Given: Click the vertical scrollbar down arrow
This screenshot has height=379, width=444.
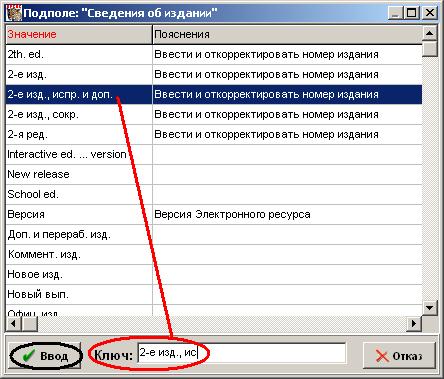Looking at the screenshot, I should 430,307.
